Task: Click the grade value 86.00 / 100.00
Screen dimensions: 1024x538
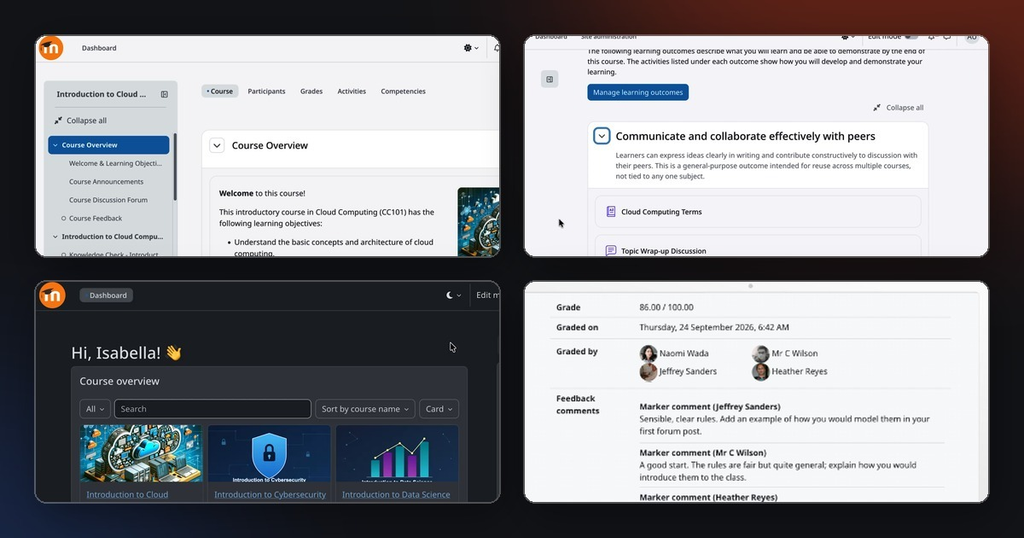Action: pyautogui.click(x=666, y=308)
